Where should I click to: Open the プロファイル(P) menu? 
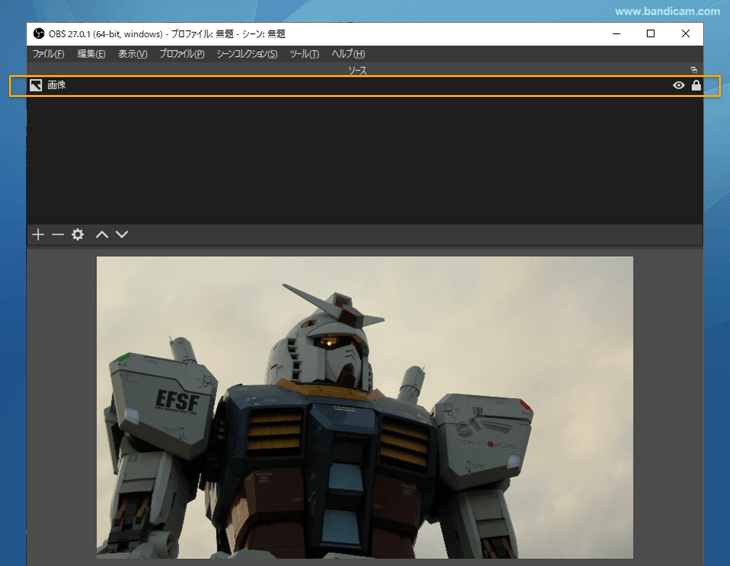pos(182,54)
